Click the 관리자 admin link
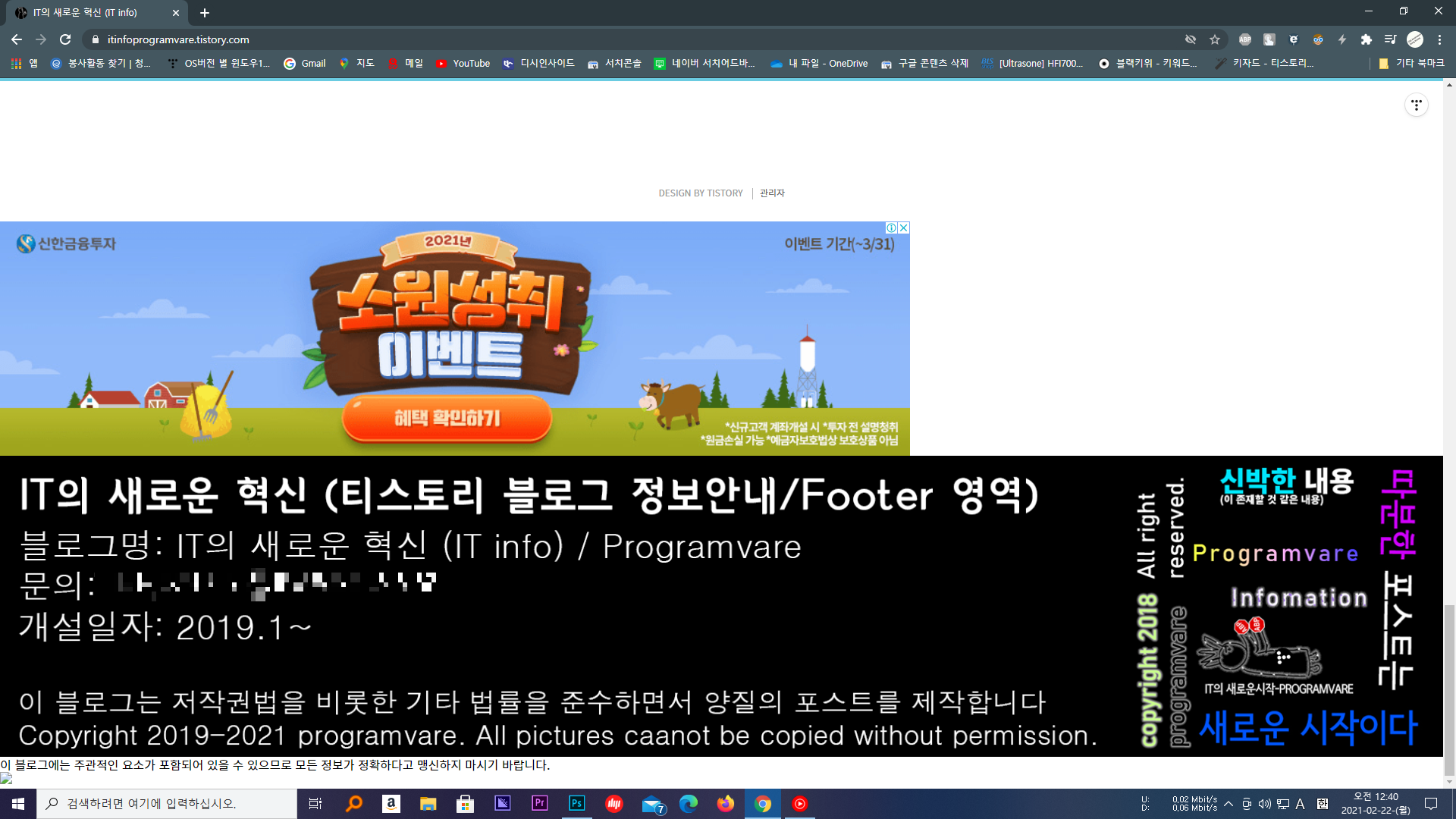 click(x=772, y=193)
